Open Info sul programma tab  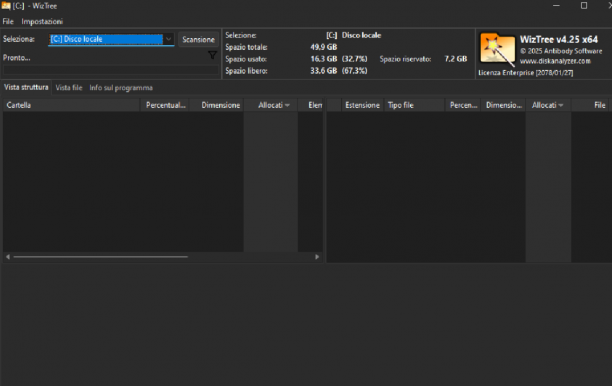(x=121, y=88)
